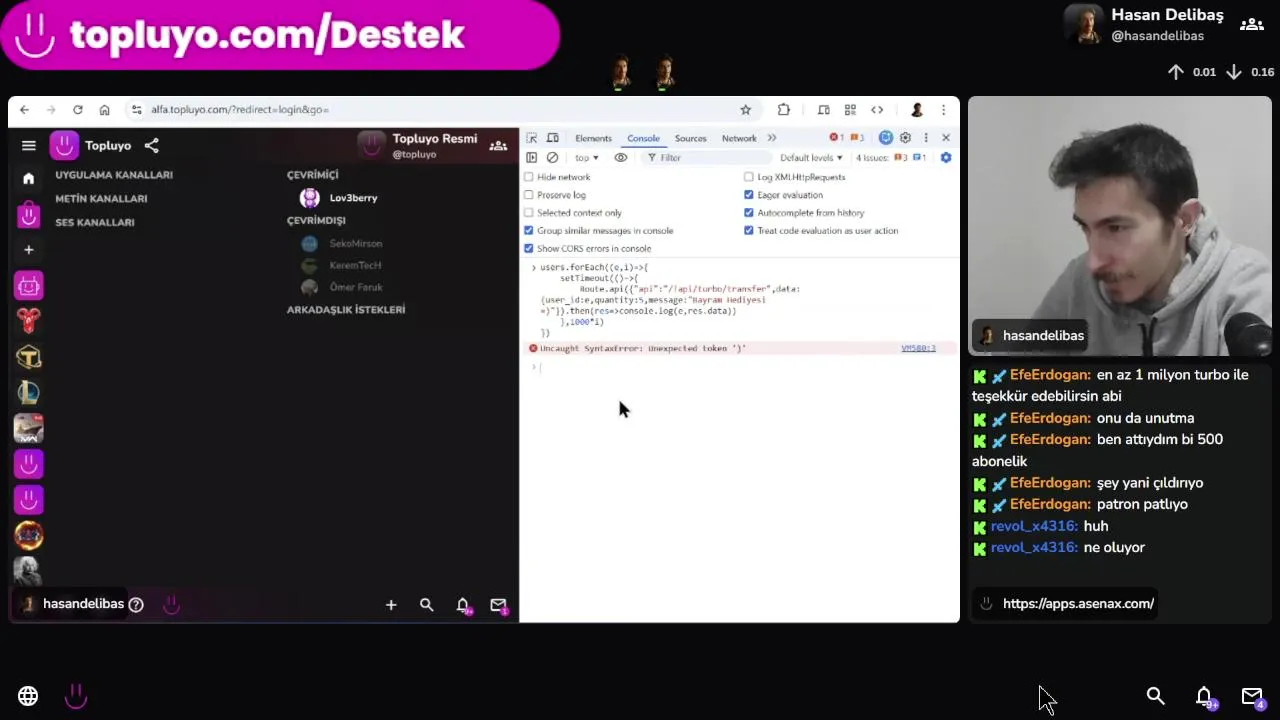Image resolution: width=1280 pixels, height=720 pixels.
Task: Switch to the Console tab
Action: tap(643, 138)
